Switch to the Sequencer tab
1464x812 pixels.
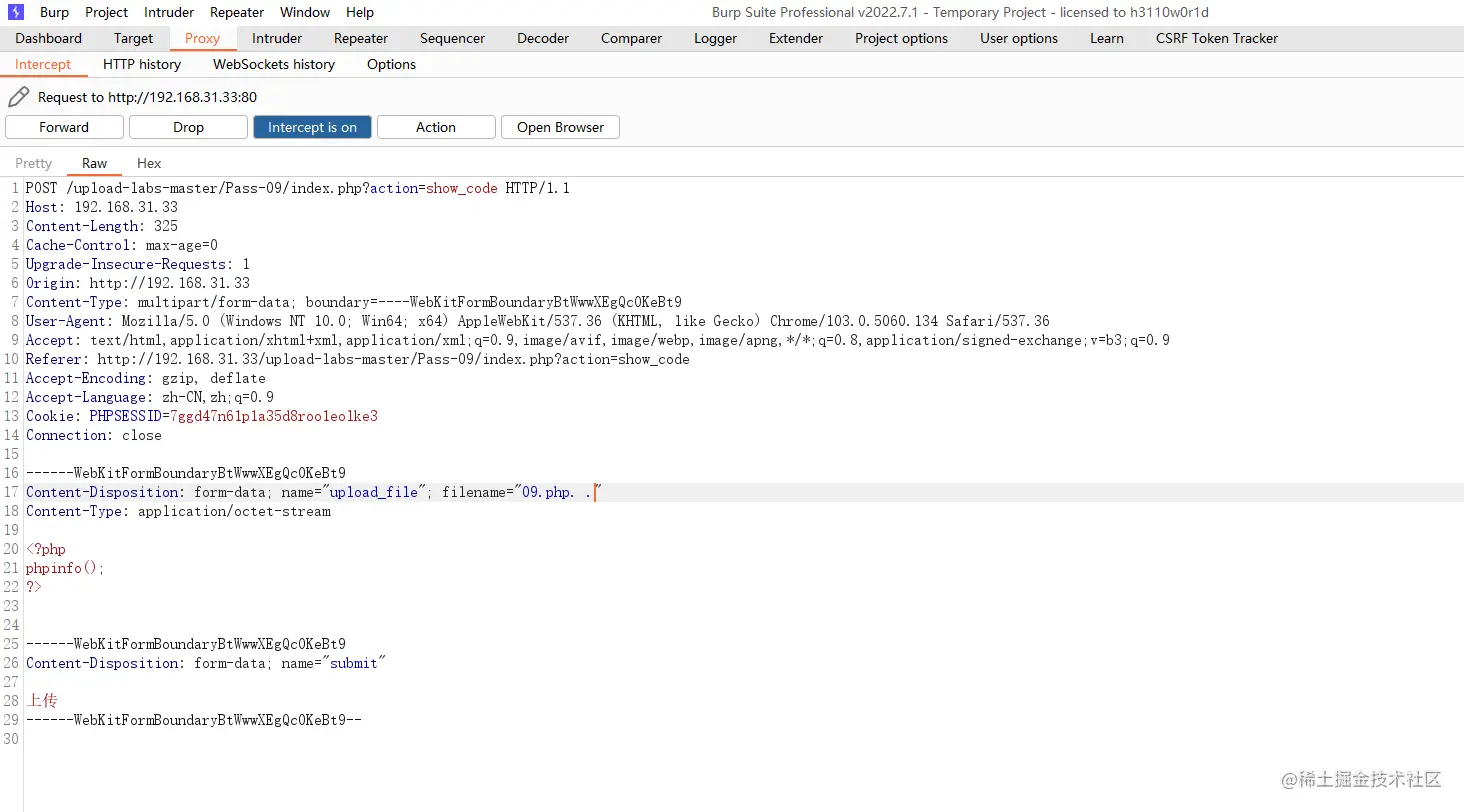[452, 38]
